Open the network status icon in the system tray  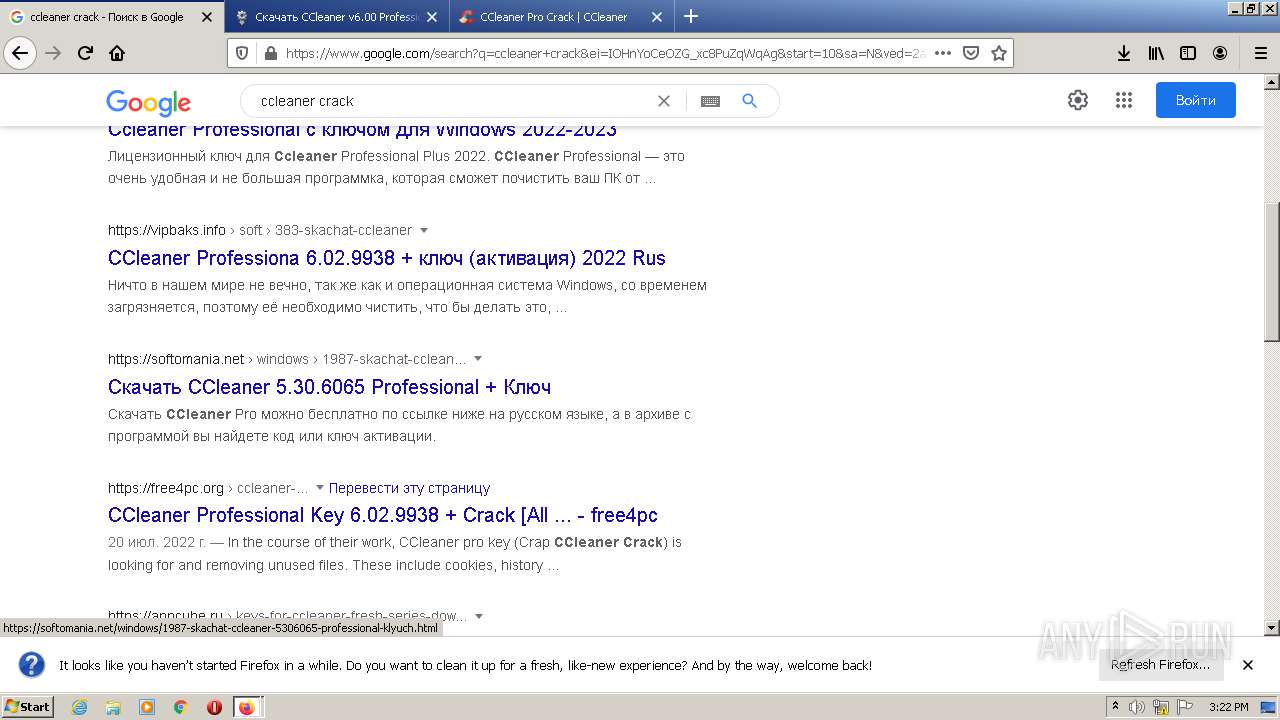coord(1161,707)
